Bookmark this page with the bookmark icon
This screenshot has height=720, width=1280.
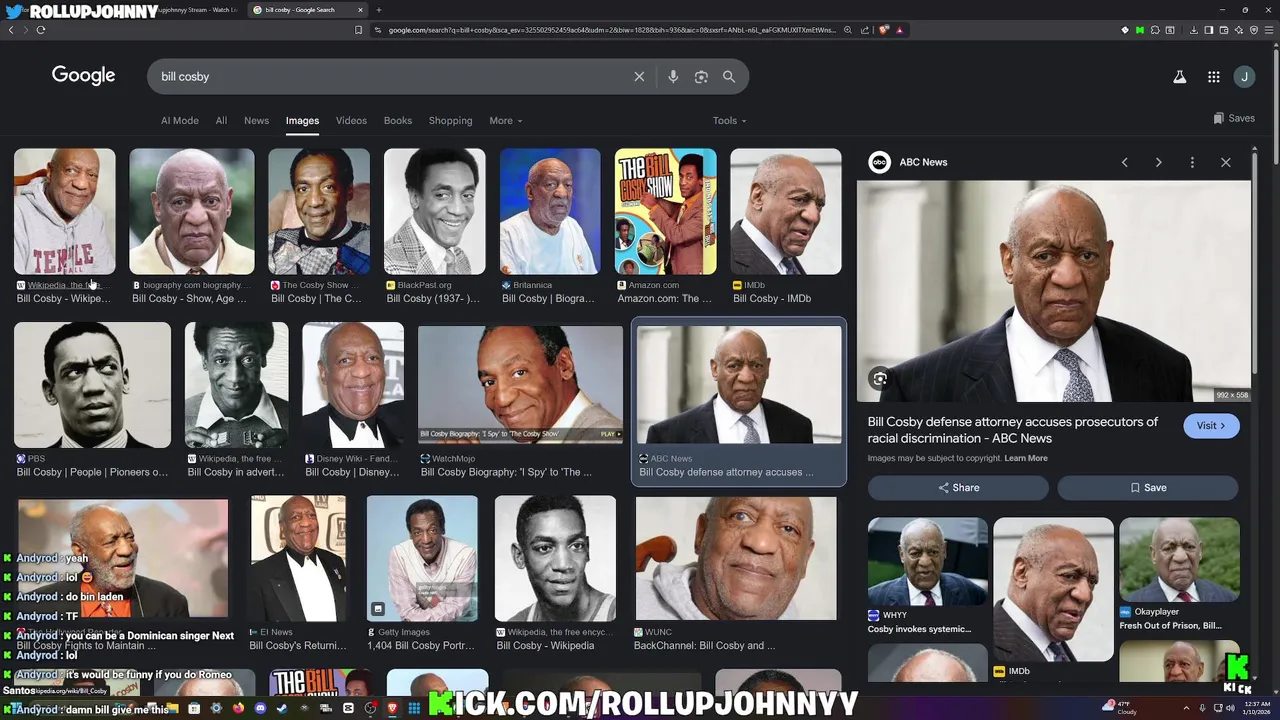pos(358,30)
